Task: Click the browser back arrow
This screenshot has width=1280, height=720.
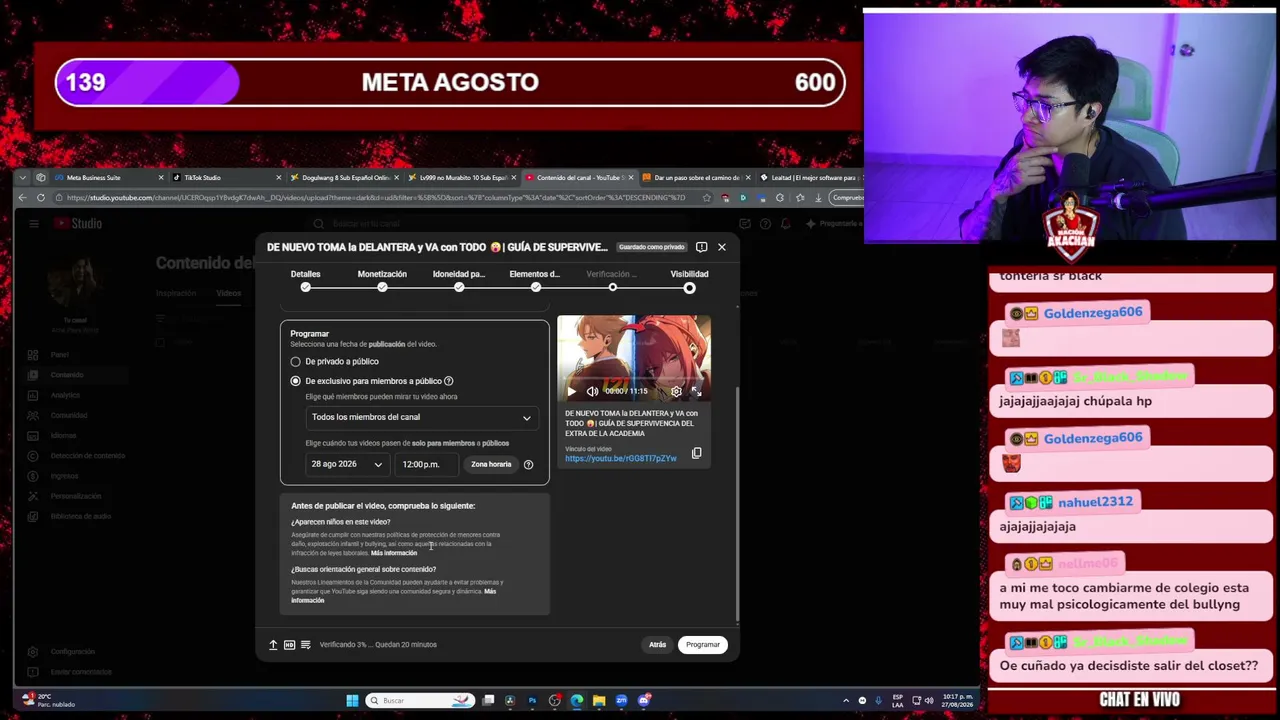Action: pos(22,198)
